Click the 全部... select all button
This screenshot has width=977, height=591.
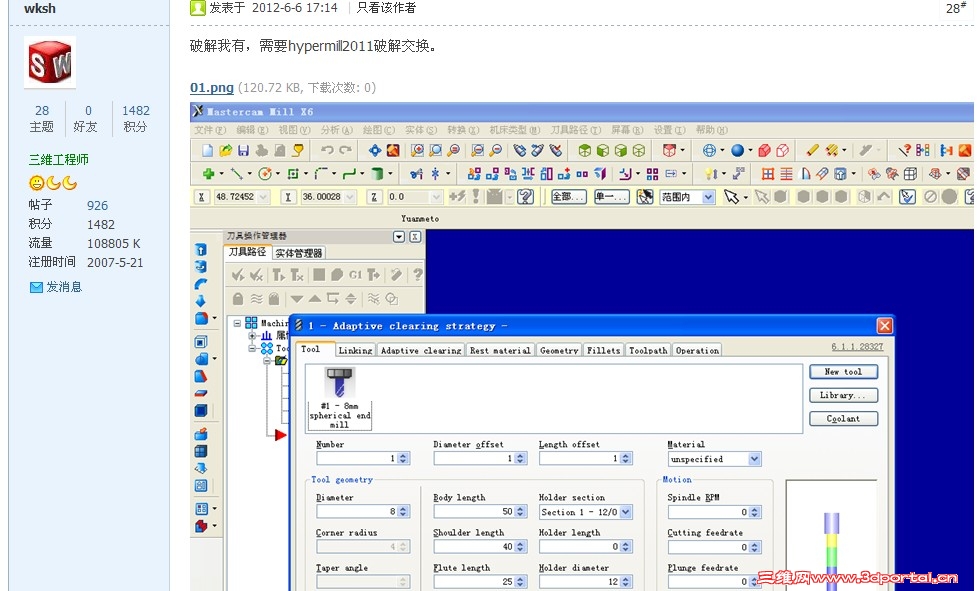(568, 197)
